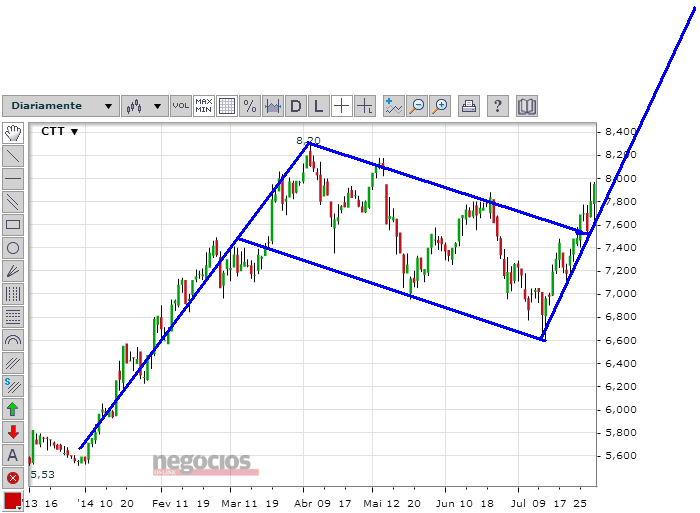Viewport: 700px width, 513px height.
Task: Open help with the question mark
Action: click(x=498, y=106)
